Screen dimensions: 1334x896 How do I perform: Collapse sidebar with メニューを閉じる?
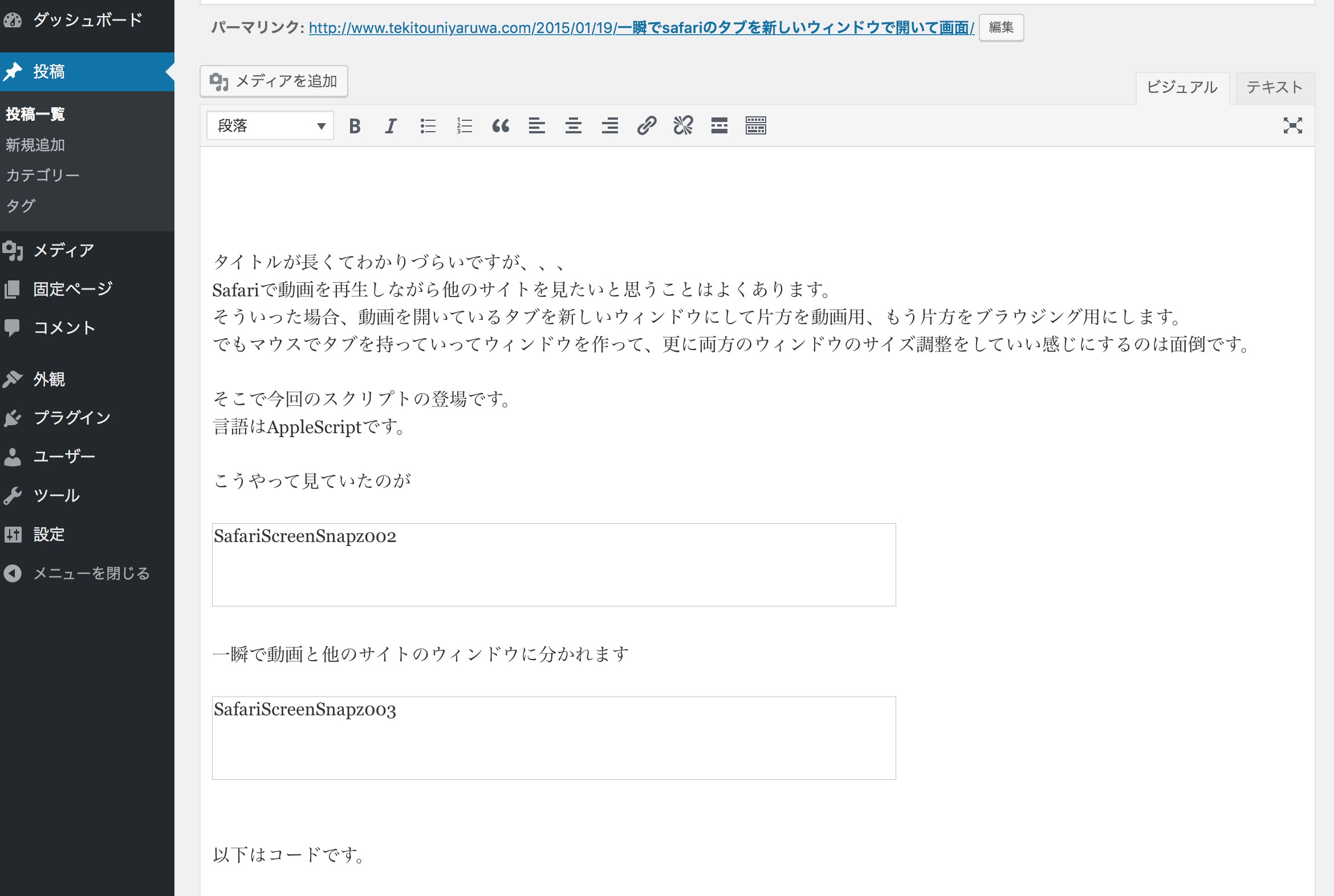[87, 573]
